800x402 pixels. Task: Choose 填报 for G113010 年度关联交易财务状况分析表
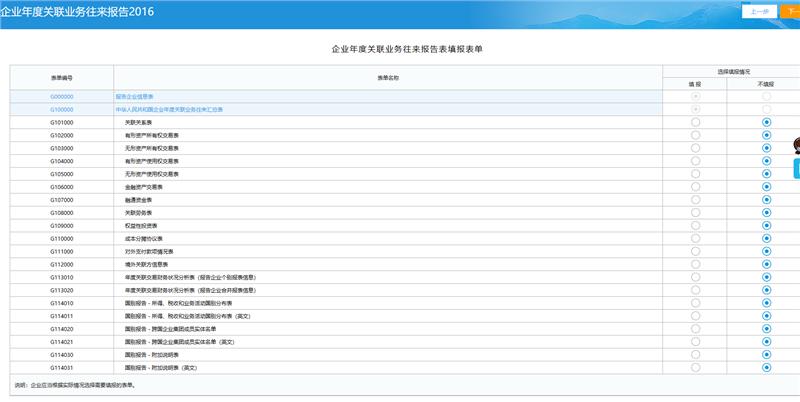pos(695,277)
